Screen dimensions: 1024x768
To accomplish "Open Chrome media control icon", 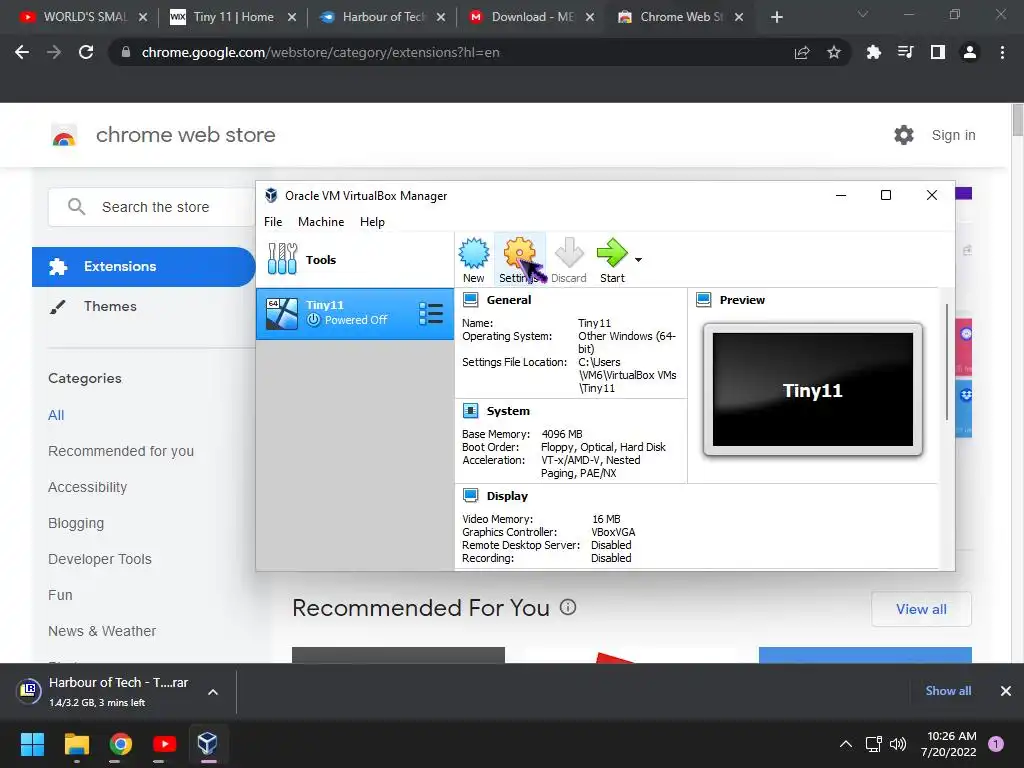I will [905, 52].
